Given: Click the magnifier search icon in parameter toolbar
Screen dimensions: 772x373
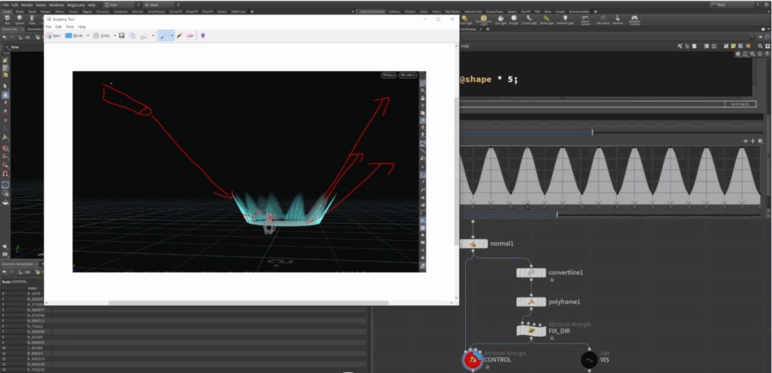Looking at the screenshot, I should 760,46.
